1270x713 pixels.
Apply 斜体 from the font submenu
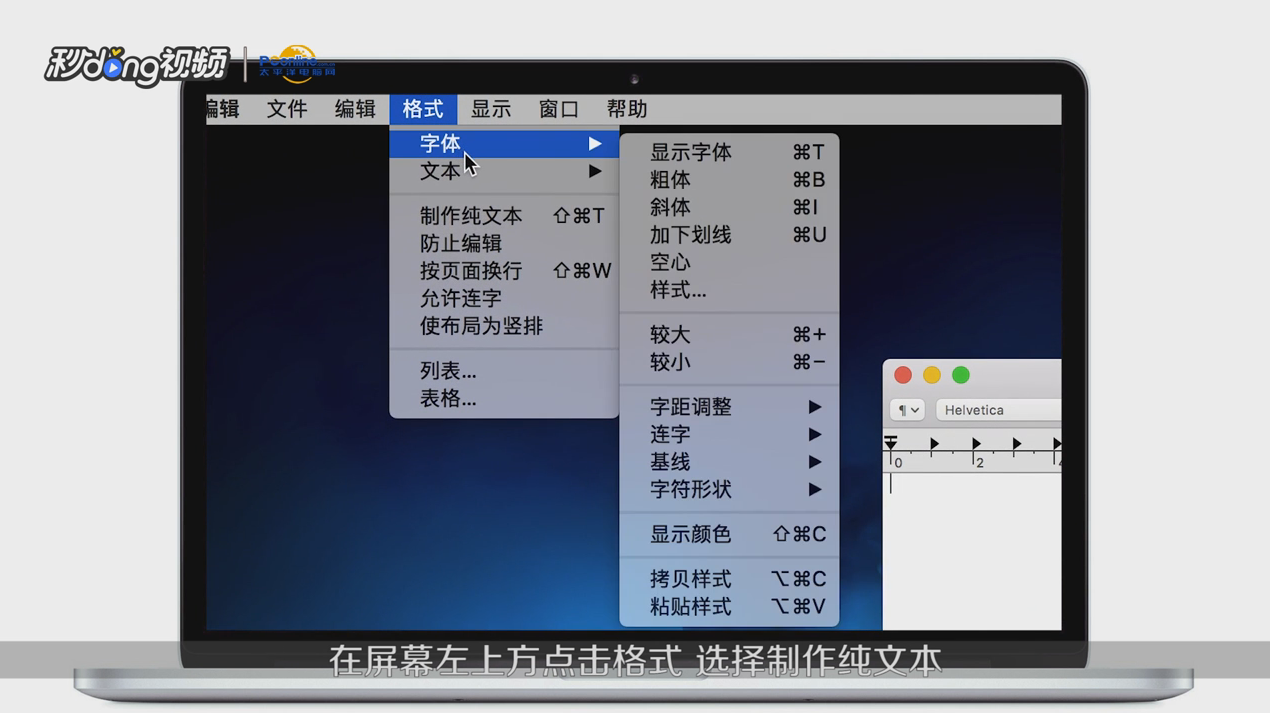(729, 207)
